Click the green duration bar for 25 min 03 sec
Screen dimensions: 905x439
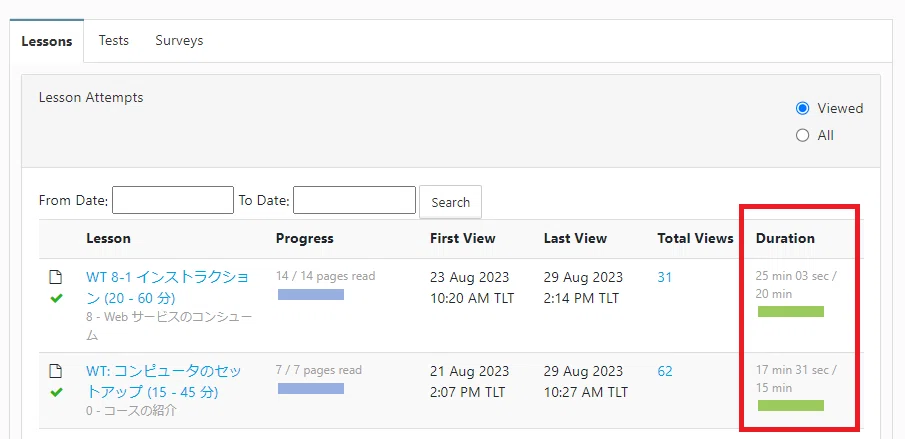click(x=791, y=312)
